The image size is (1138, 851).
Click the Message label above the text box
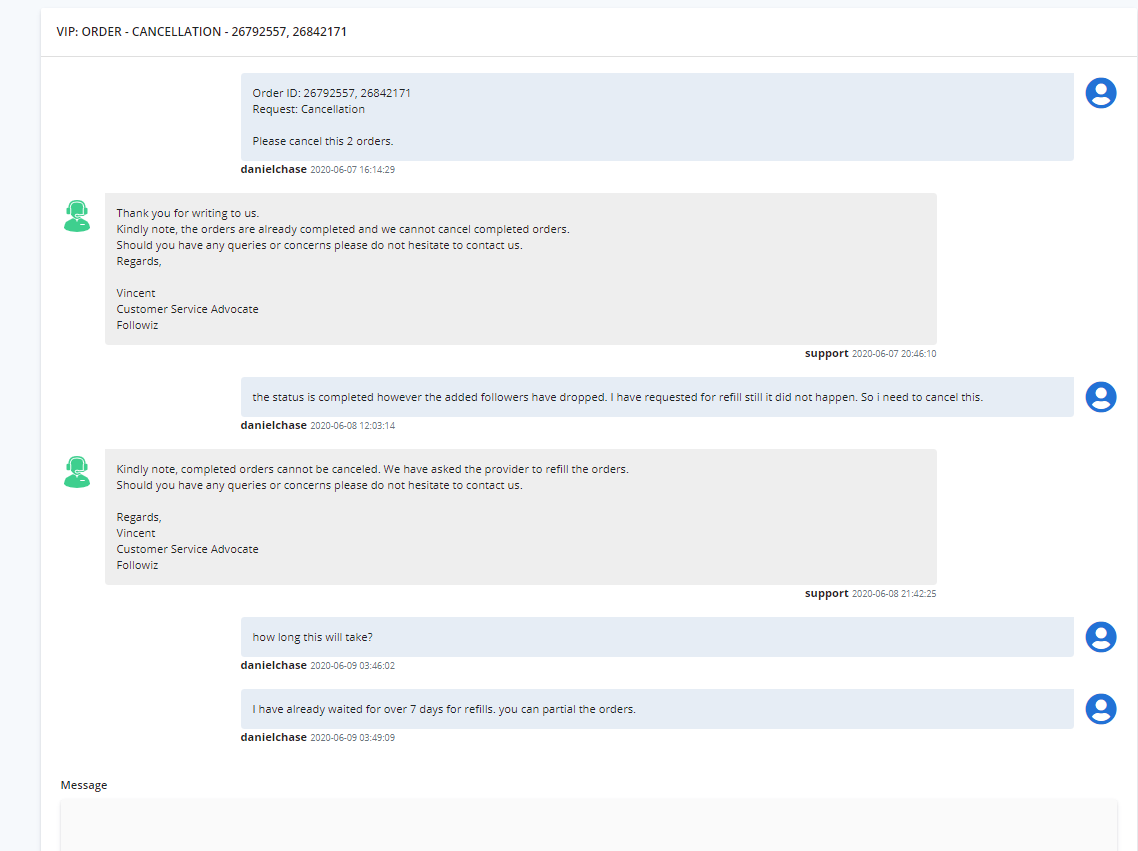click(x=84, y=785)
